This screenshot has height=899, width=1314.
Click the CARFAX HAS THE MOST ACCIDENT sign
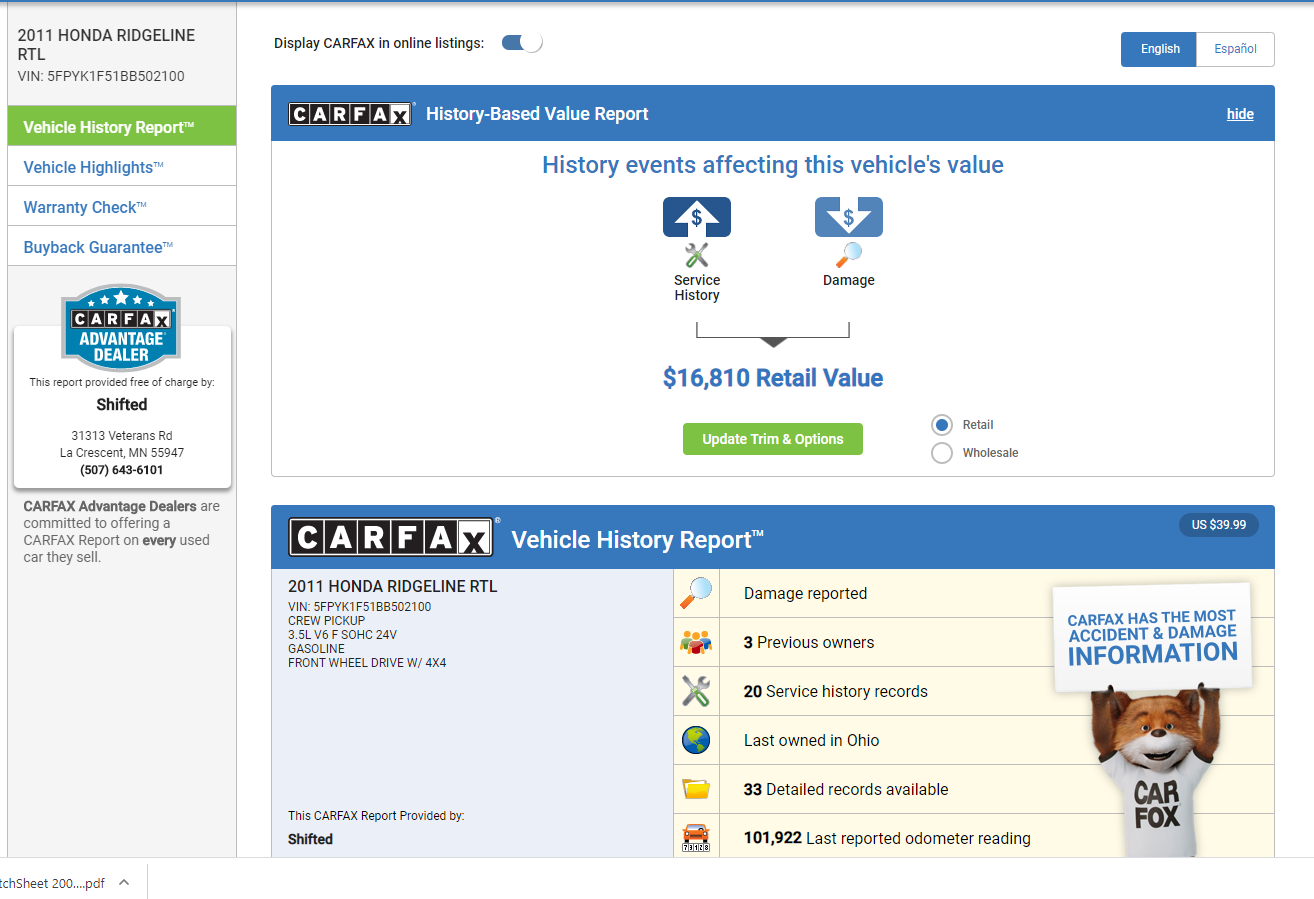click(x=1152, y=637)
